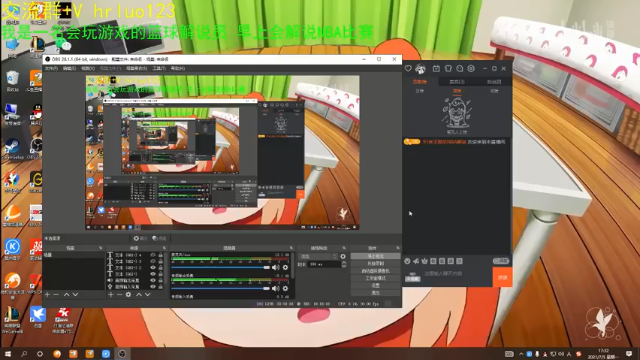
Task: Open transition properties gear in 转场特效 dock
Action: coord(343,256)
